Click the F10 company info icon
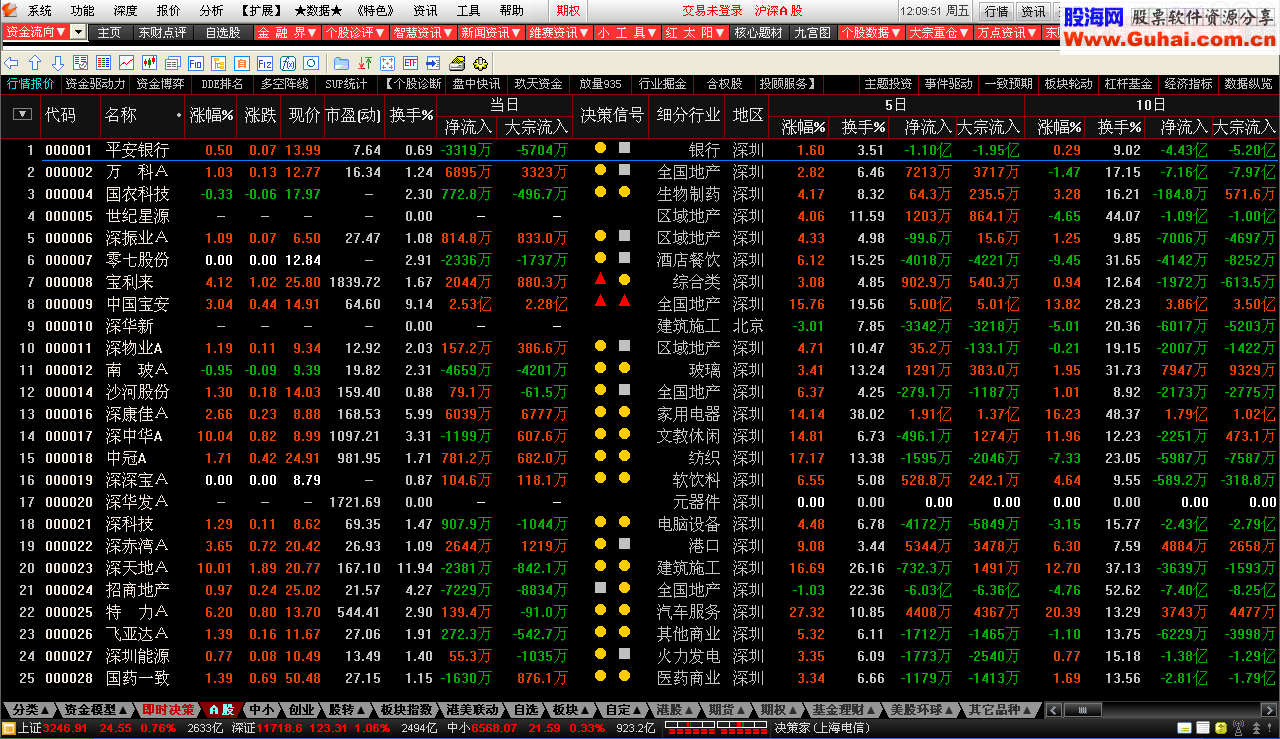The image size is (1280, 739). (196, 62)
